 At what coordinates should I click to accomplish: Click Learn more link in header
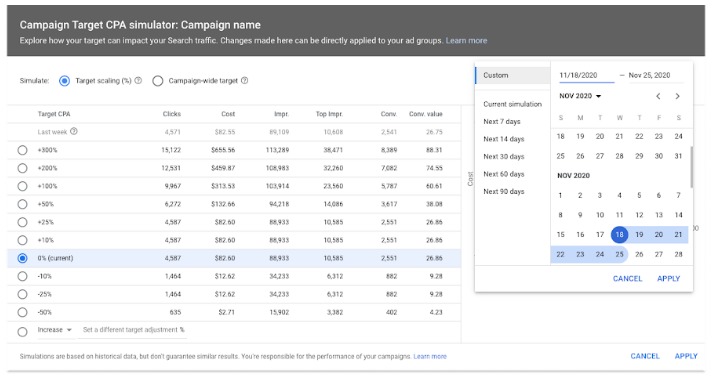pyautogui.click(x=466, y=40)
